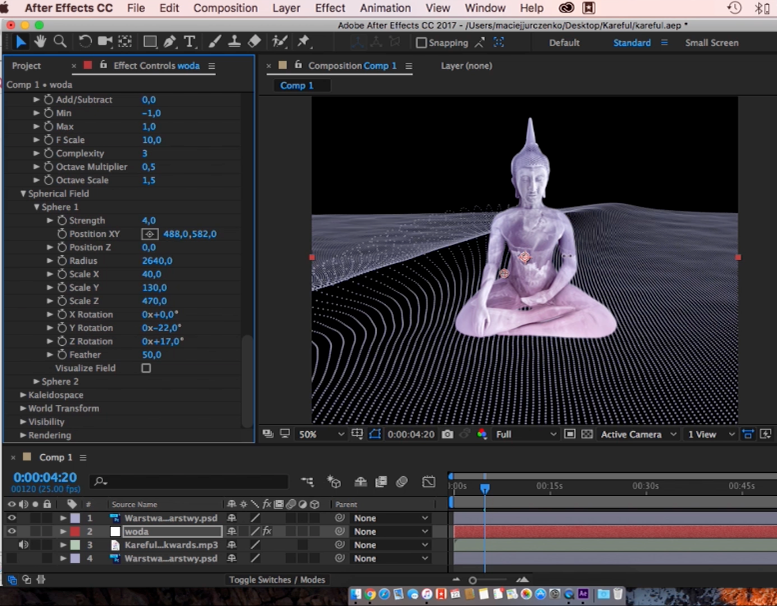Image resolution: width=777 pixels, height=606 pixels.
Task: Hide the woda layer eye
Action: pyautogui.click(x=11, y=531)
